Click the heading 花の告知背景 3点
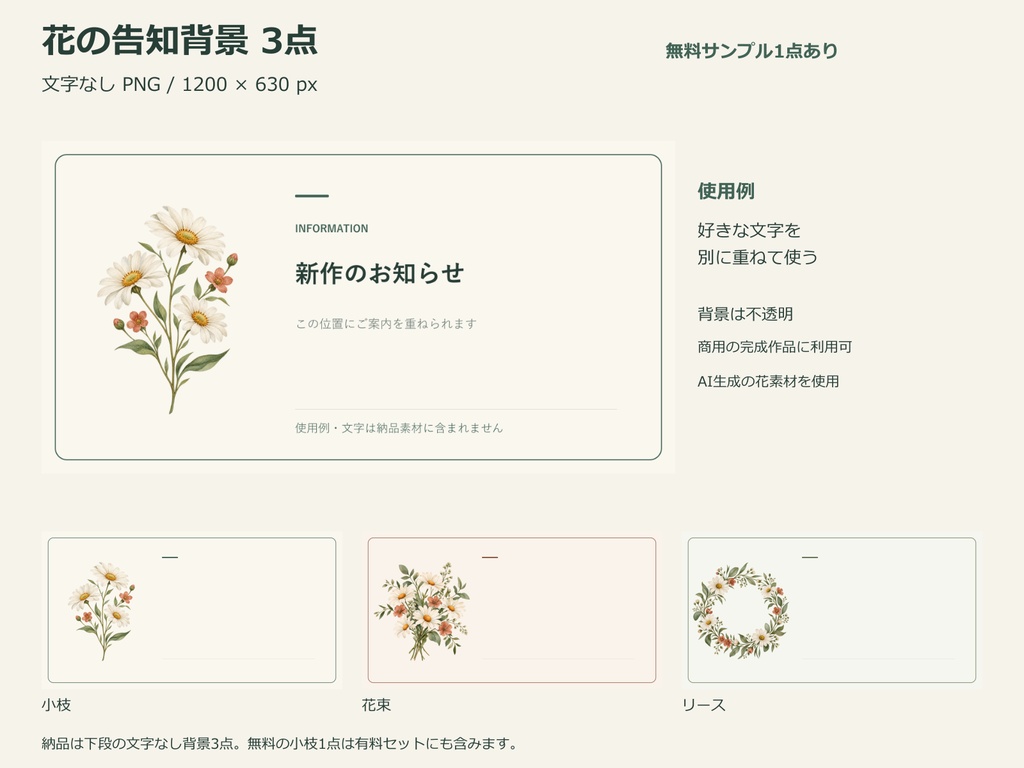This screenshot has width=1024, height=768. (180, 40)
